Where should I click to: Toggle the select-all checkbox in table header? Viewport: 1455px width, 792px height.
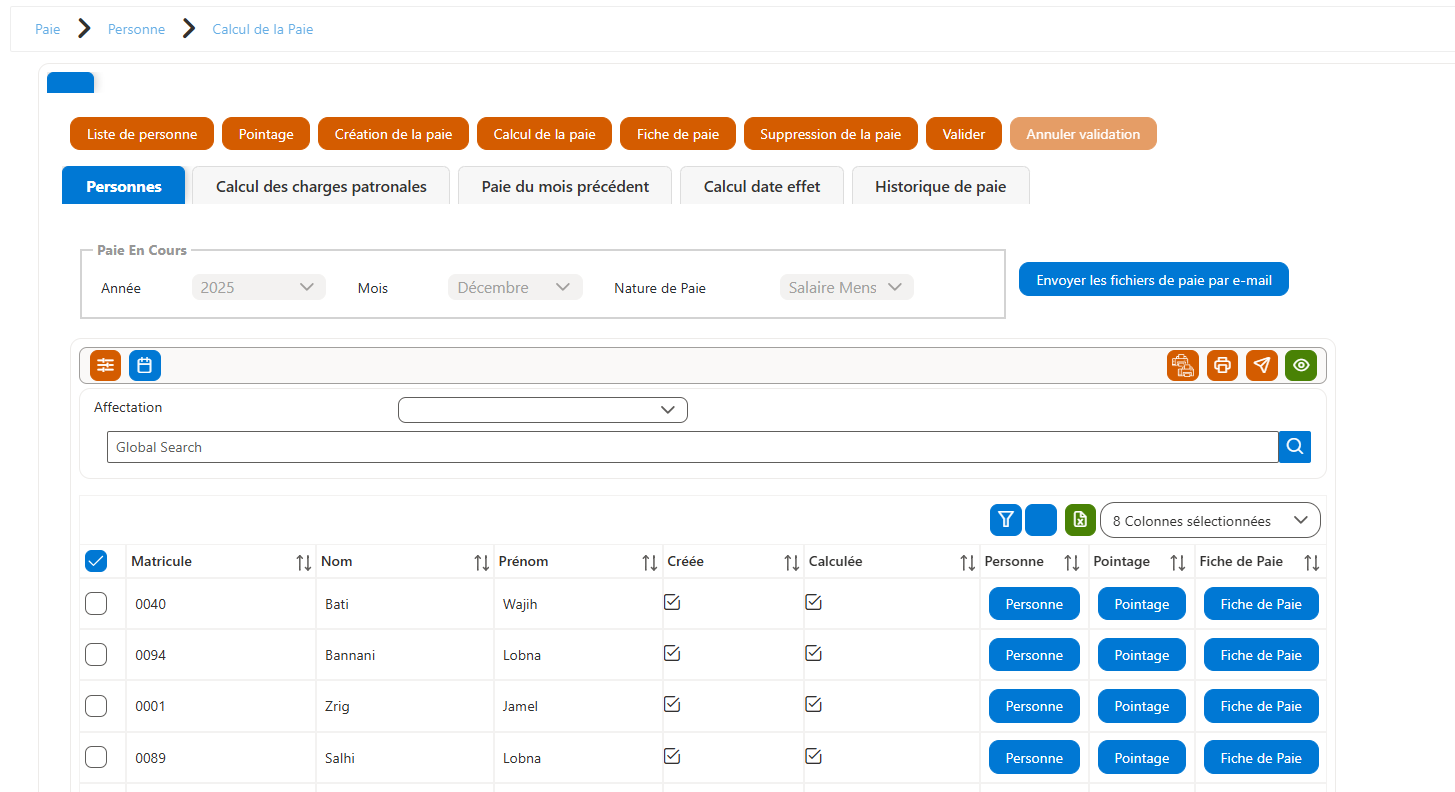96,561
